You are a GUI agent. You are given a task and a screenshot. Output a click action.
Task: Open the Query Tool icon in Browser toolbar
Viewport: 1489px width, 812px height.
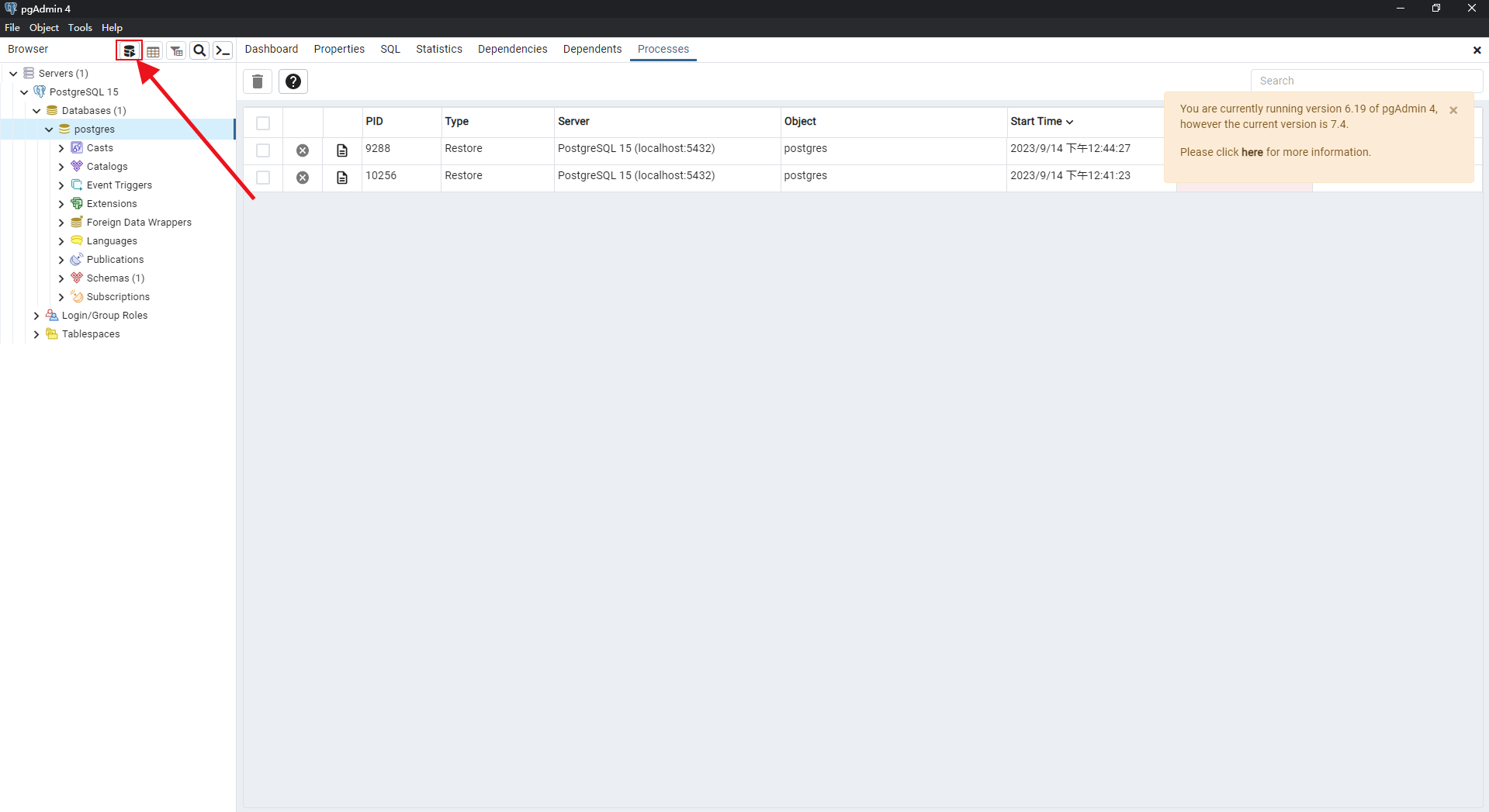pyautogui.click(x=130, y=51)
